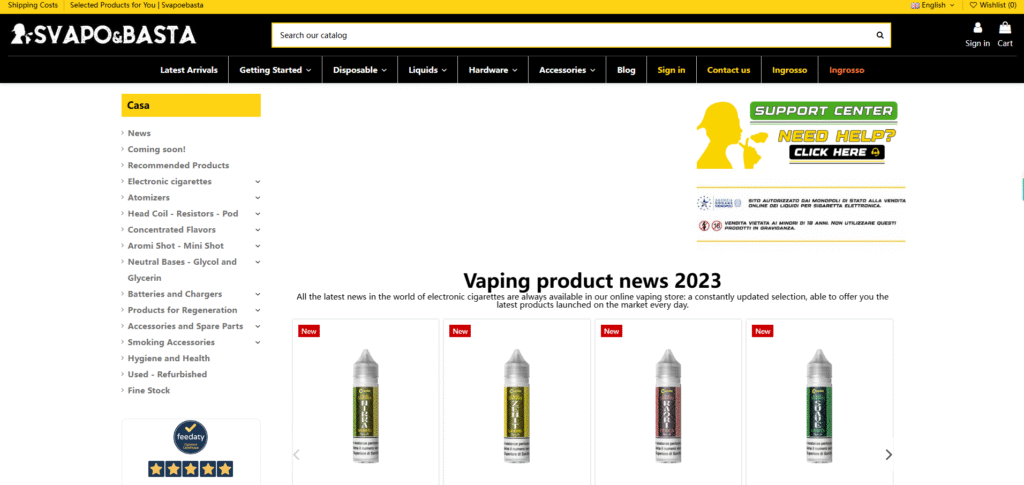Viewport: 1024px width, 485px height.
Task: Click the Wishlist heart icon
Action: click(x=973, y=5)
